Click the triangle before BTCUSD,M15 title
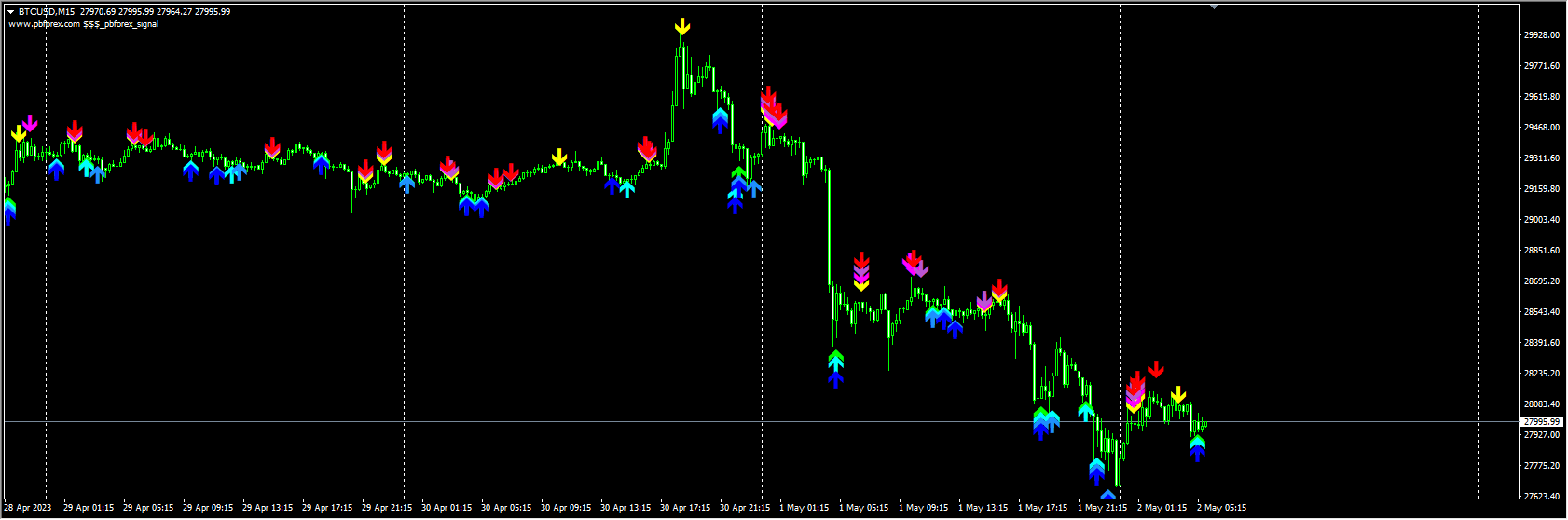This screenshot has height=520, width=1568. [x=10, y=12]
